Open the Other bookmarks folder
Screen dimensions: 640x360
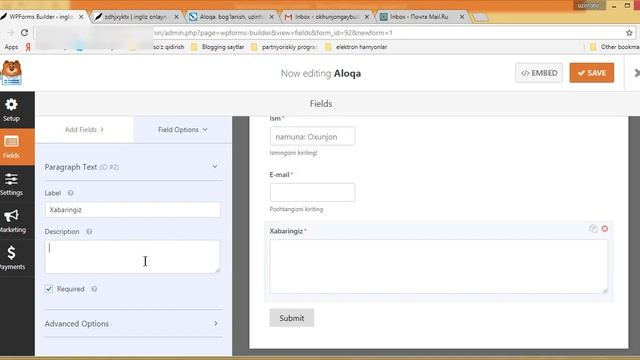click(615, 47)
